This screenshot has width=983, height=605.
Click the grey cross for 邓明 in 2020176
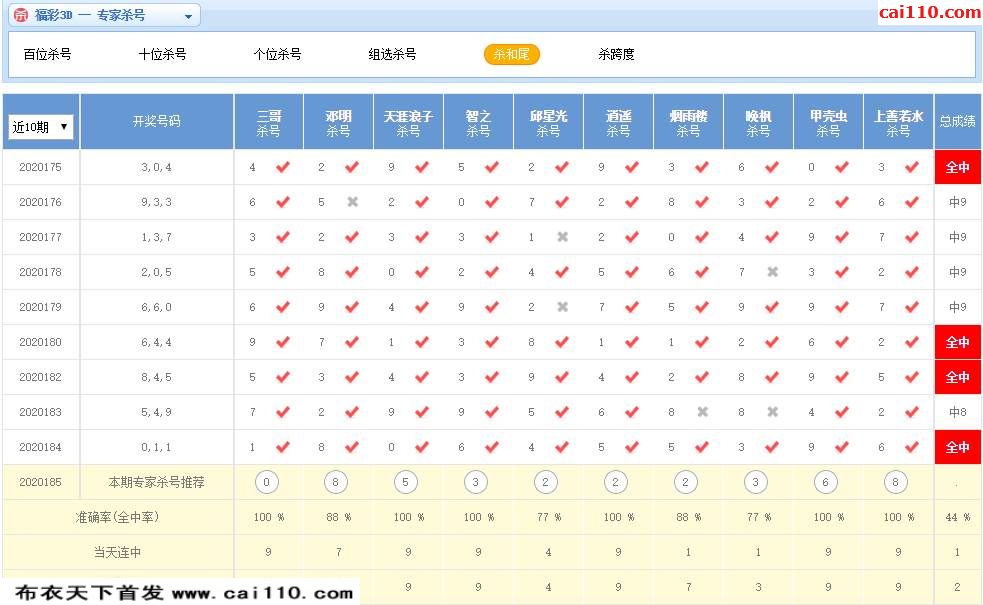353,202
